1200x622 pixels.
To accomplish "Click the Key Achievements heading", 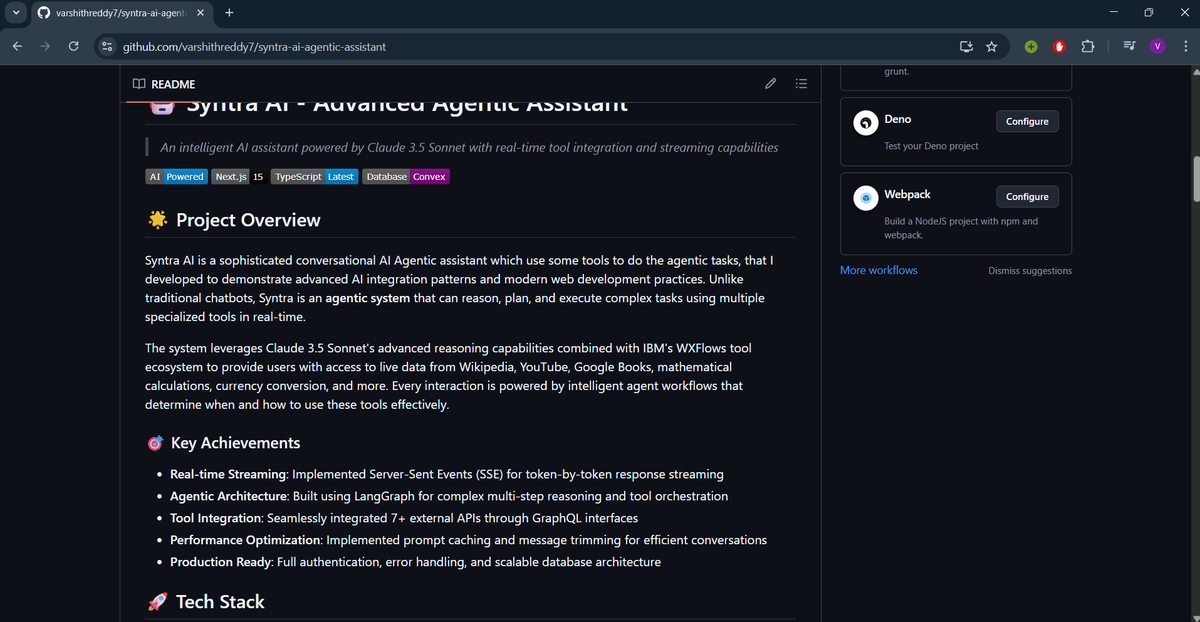I will click(235, 443).
